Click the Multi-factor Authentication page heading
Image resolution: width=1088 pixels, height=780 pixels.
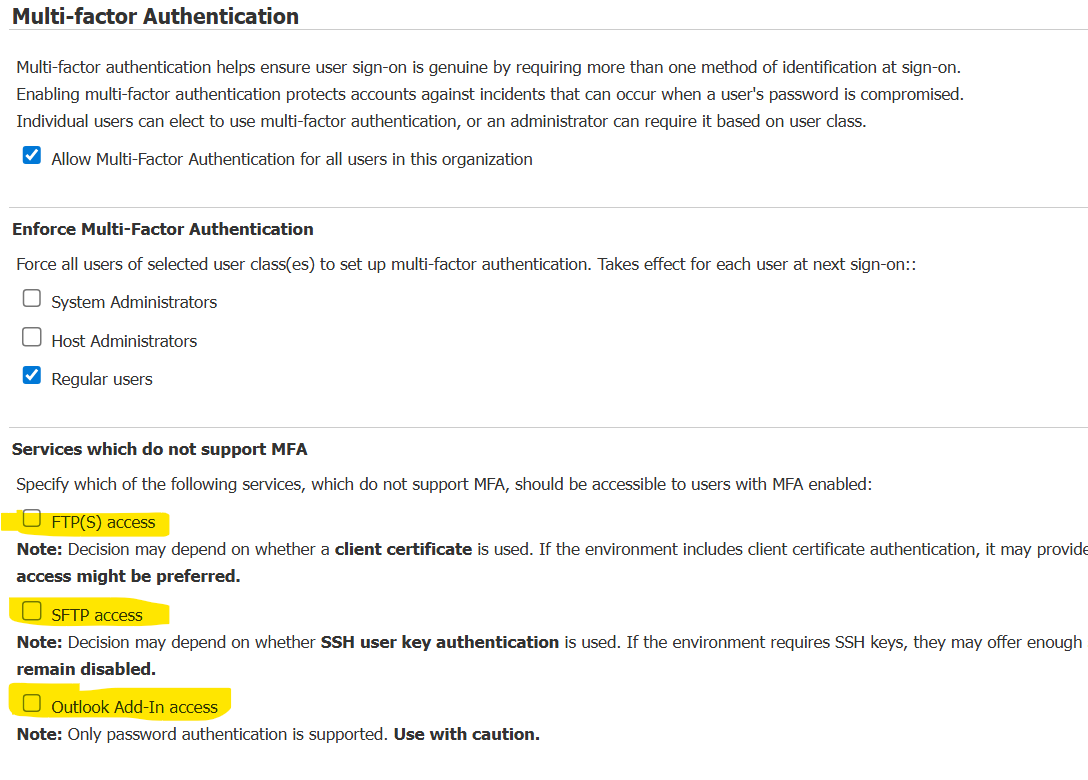tap(155, 16)
